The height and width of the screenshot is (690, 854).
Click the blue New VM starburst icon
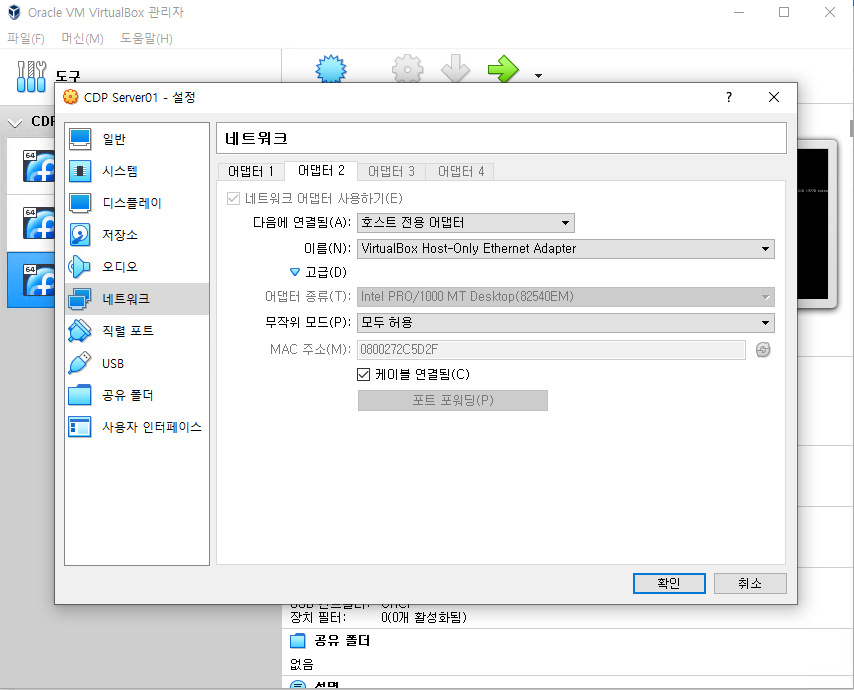(331, 69)
